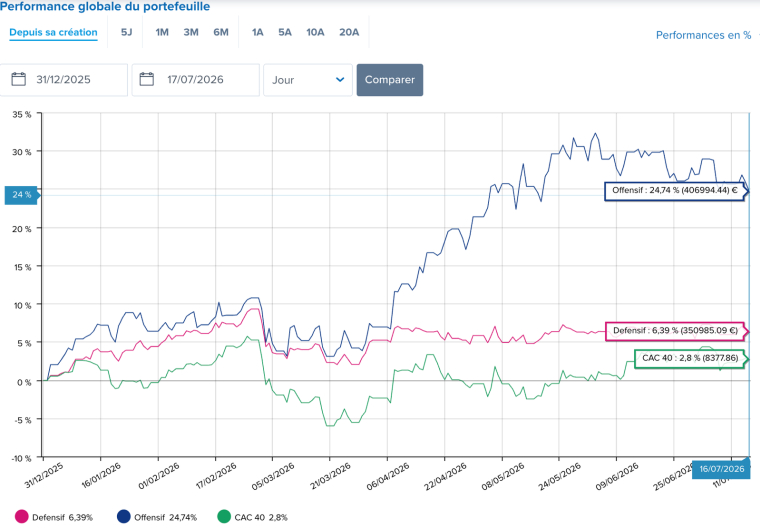Viewport: 760px width, 528px height.
Task: Click the 24/05/2026 x-axis label
Action: pos(559,476)
